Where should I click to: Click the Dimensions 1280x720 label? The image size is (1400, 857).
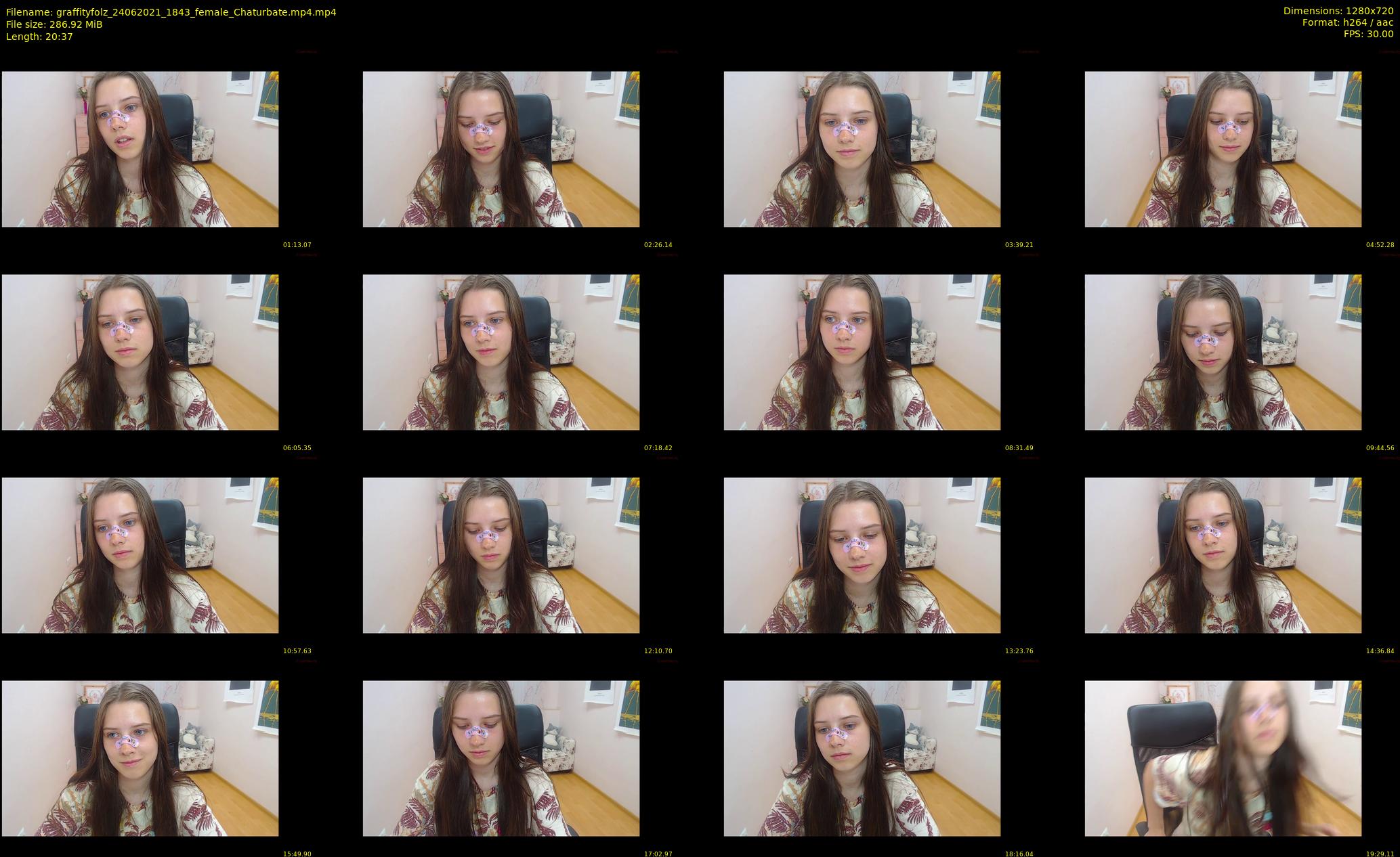tap(1338, 11)
